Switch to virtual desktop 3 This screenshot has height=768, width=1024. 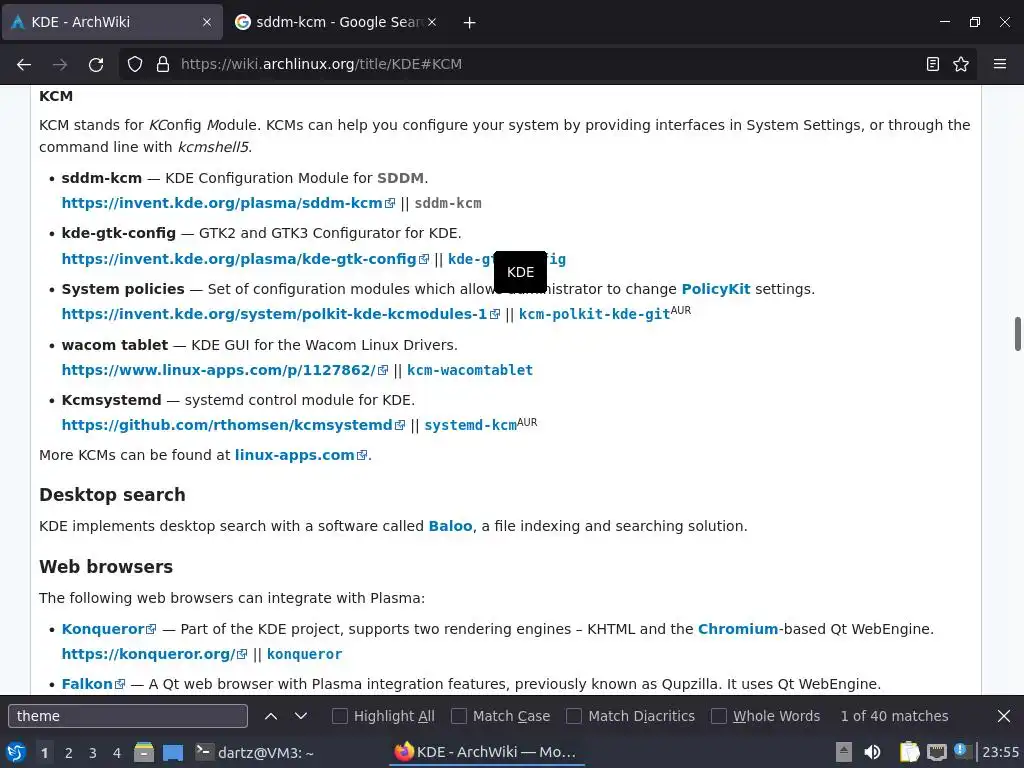(93, 753)
